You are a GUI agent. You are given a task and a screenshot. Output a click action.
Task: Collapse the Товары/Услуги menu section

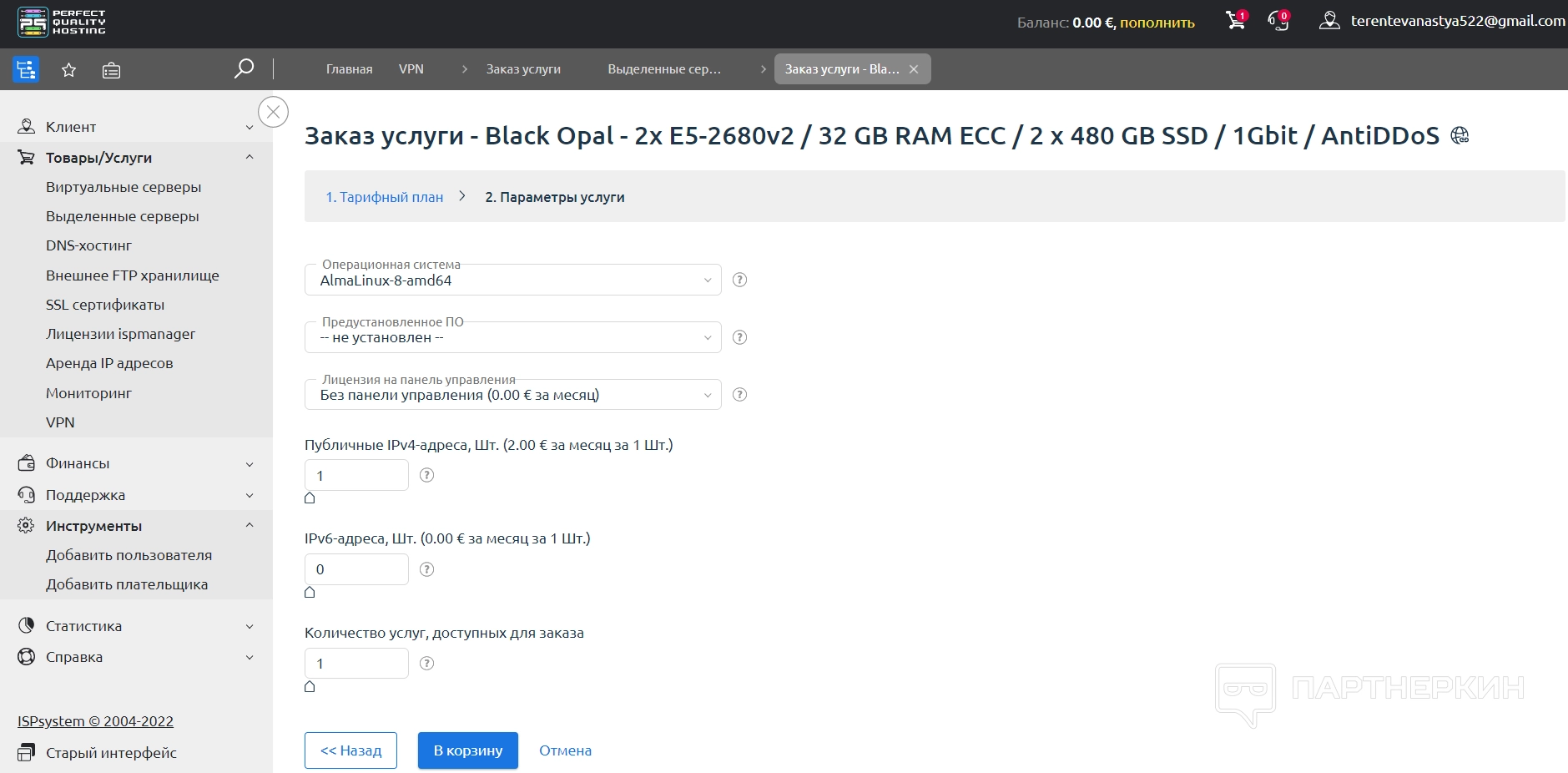coord(136,158)
